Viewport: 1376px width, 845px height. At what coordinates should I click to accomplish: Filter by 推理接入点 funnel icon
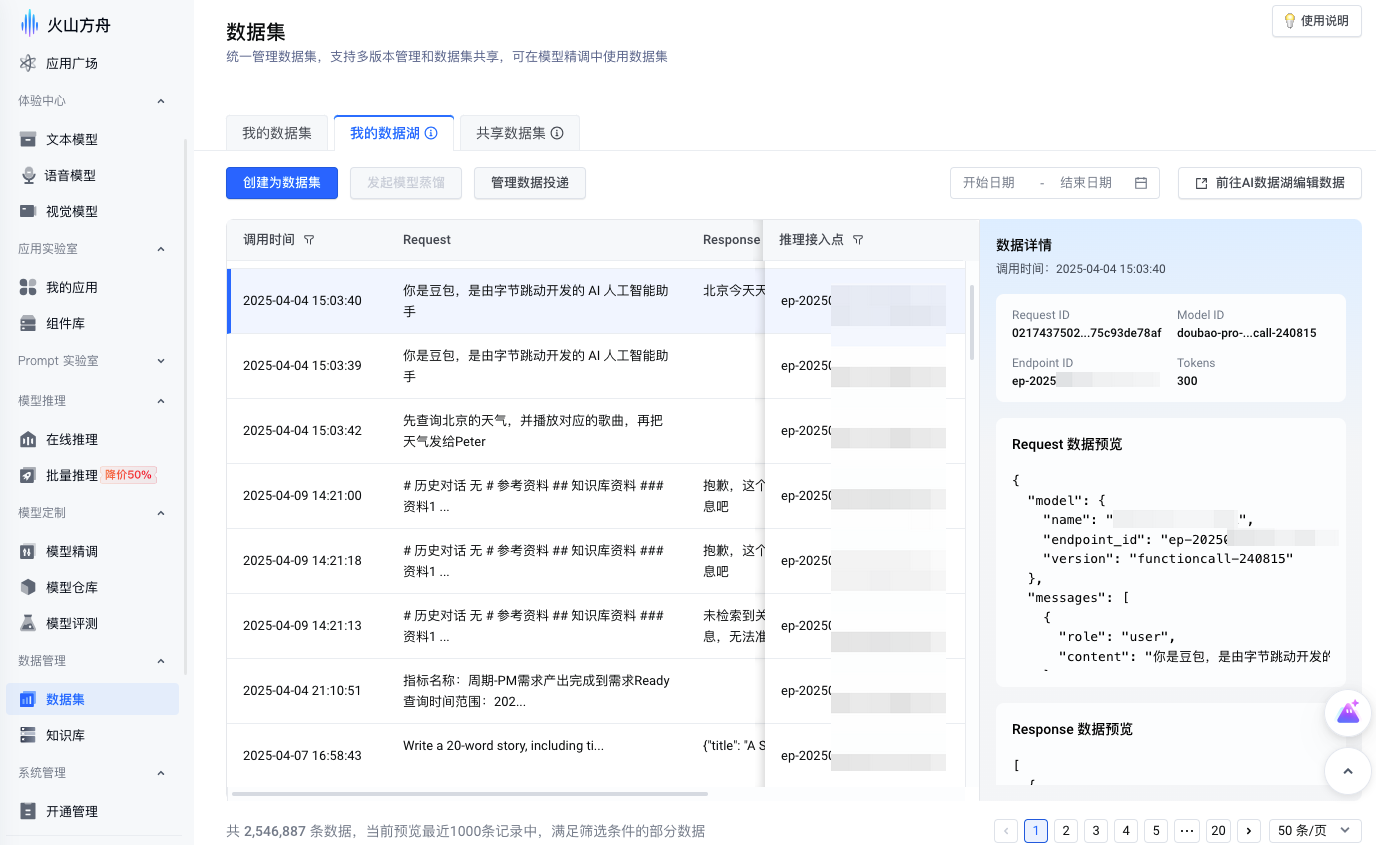(858, 240)
